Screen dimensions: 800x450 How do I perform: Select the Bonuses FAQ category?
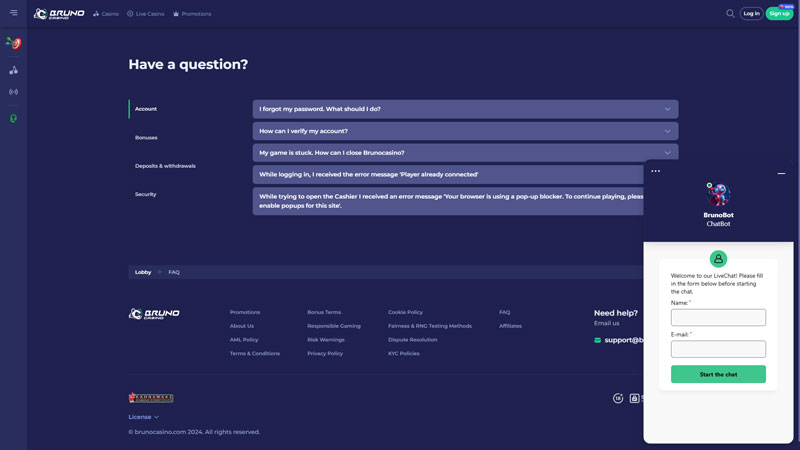click(146, 138)
